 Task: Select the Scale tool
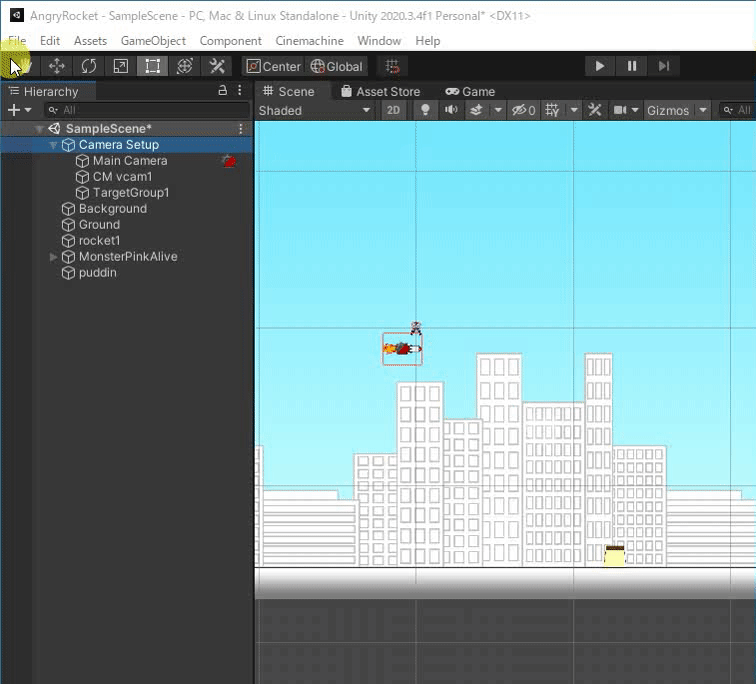pos(120,66)
